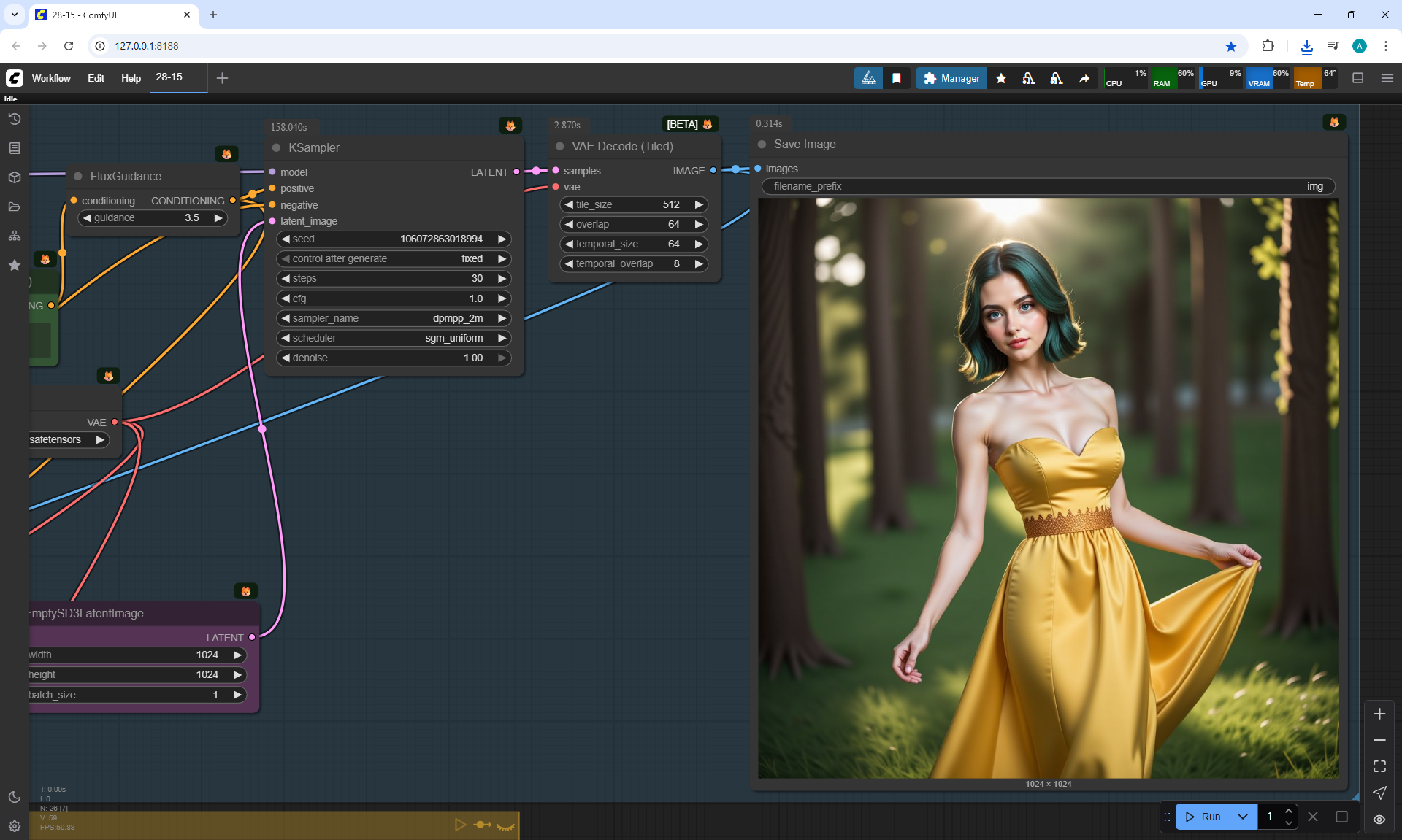Open the model library cube icon

point(14,177)
